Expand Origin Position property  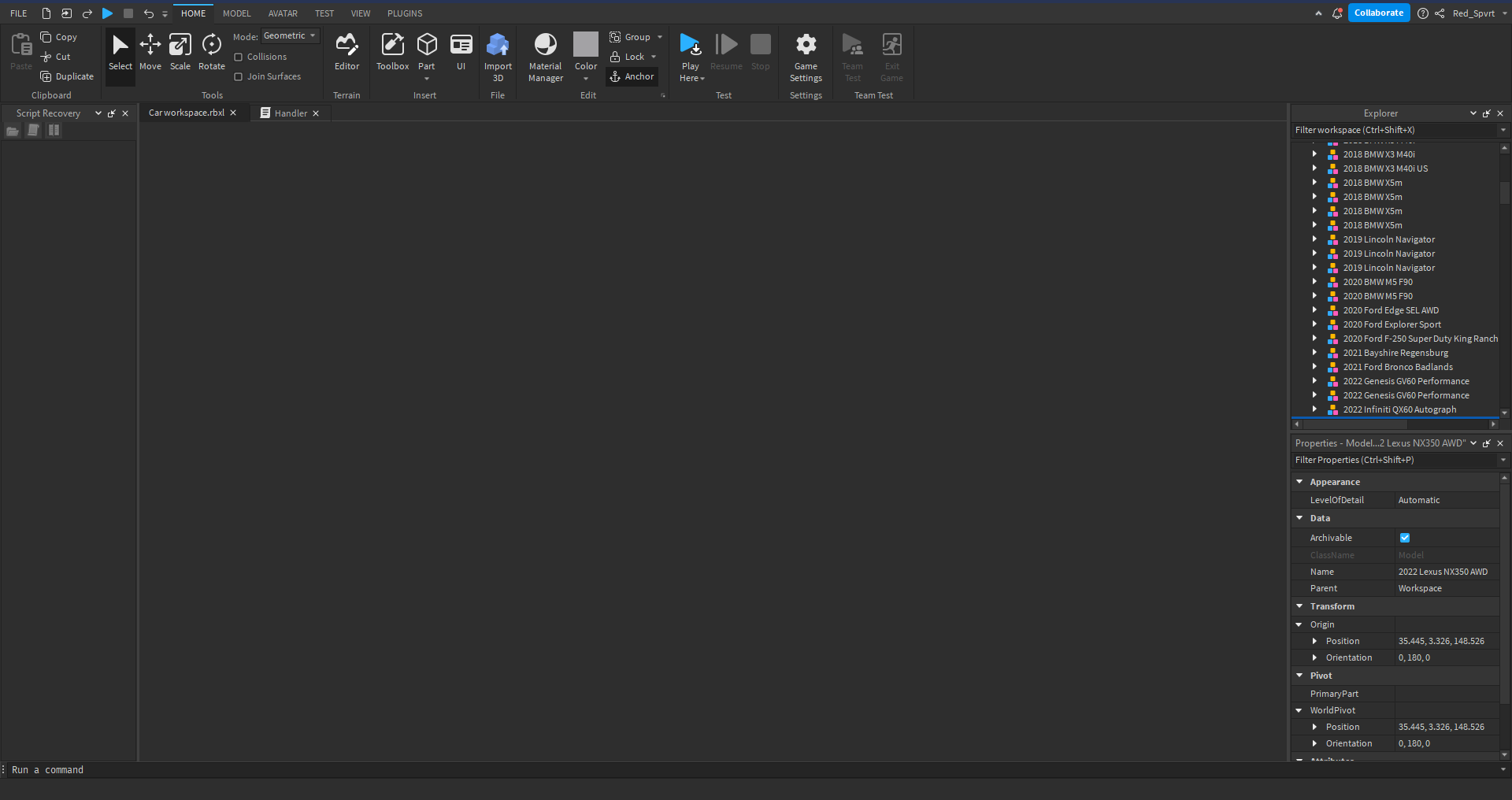point(1314,641)
